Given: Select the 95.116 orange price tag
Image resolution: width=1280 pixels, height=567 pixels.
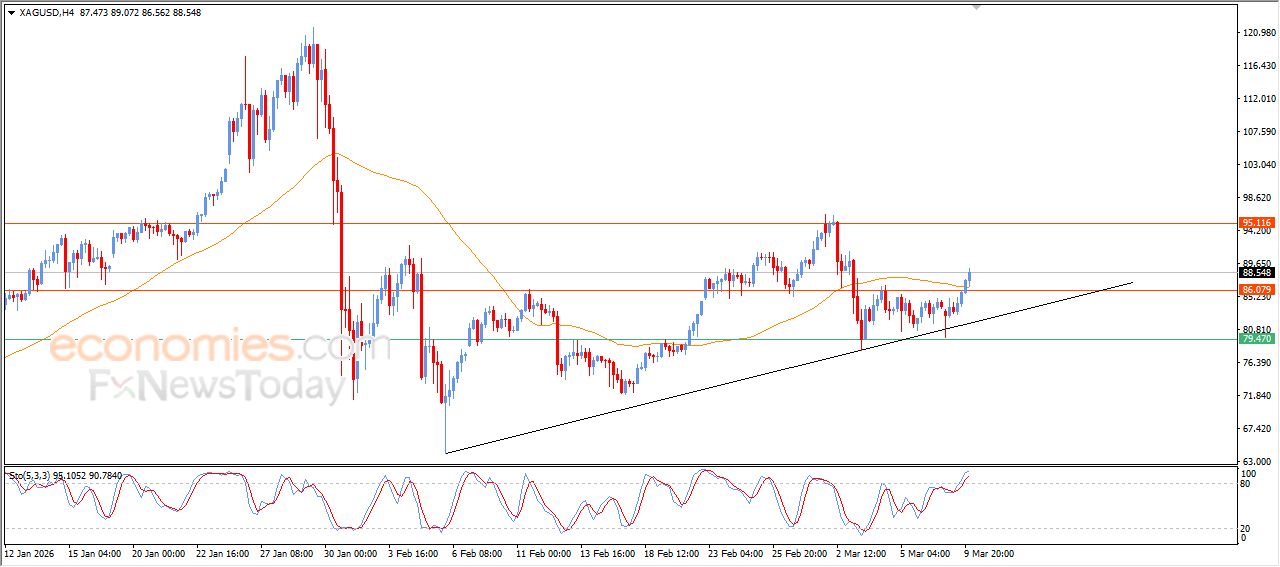Looking at the screenshot, I should click(1256, 223).
